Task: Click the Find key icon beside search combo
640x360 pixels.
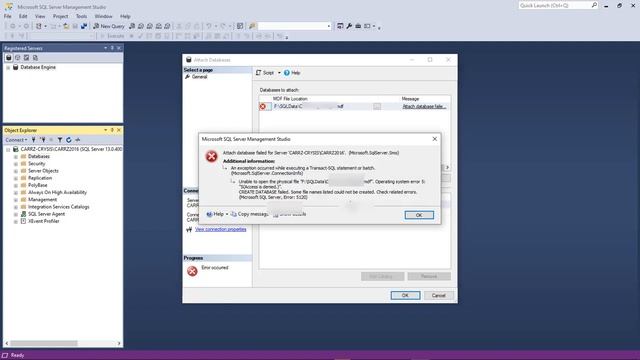Action: (252, 26)
